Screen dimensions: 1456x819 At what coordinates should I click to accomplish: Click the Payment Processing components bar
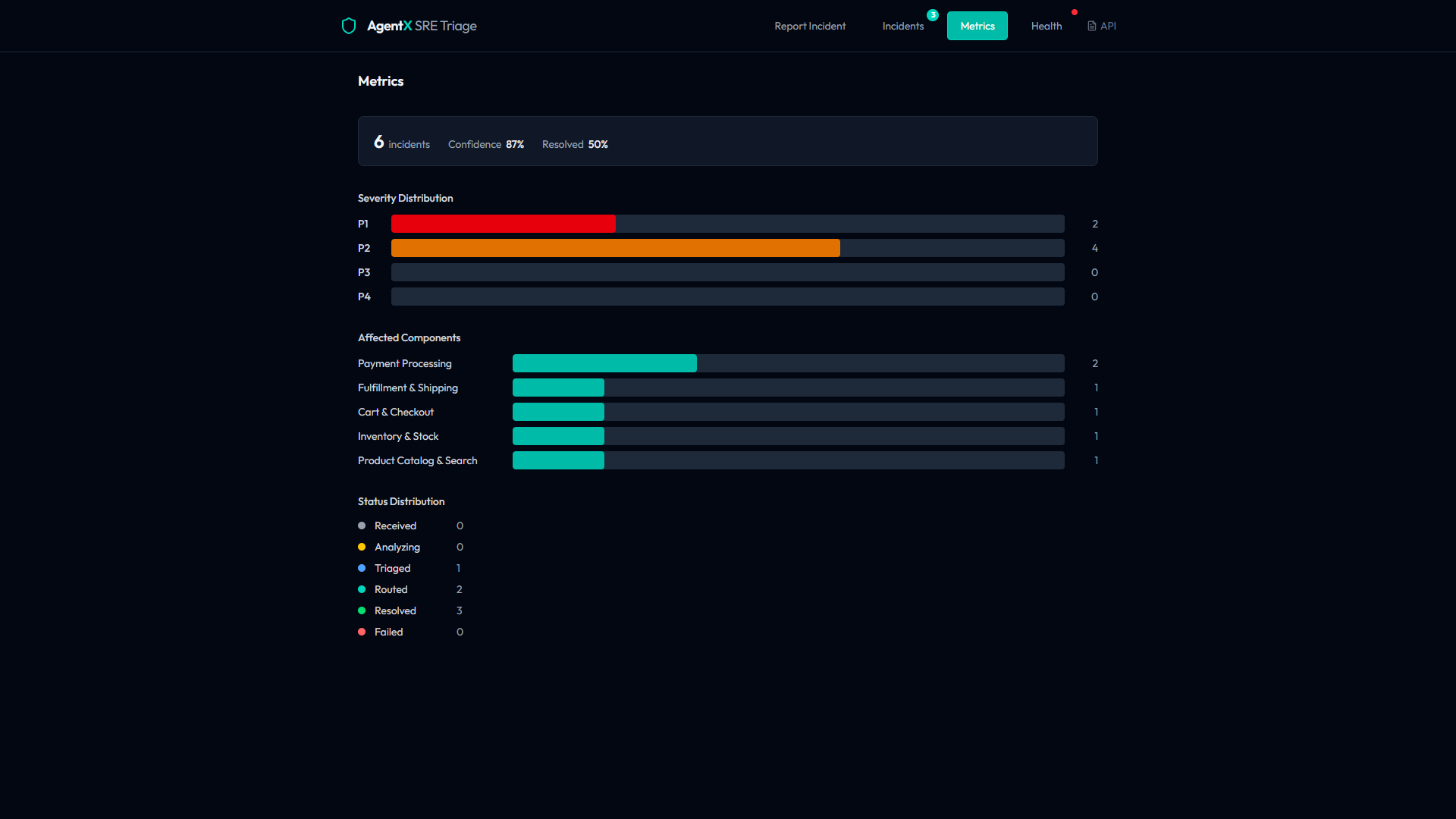coord(604,363)
